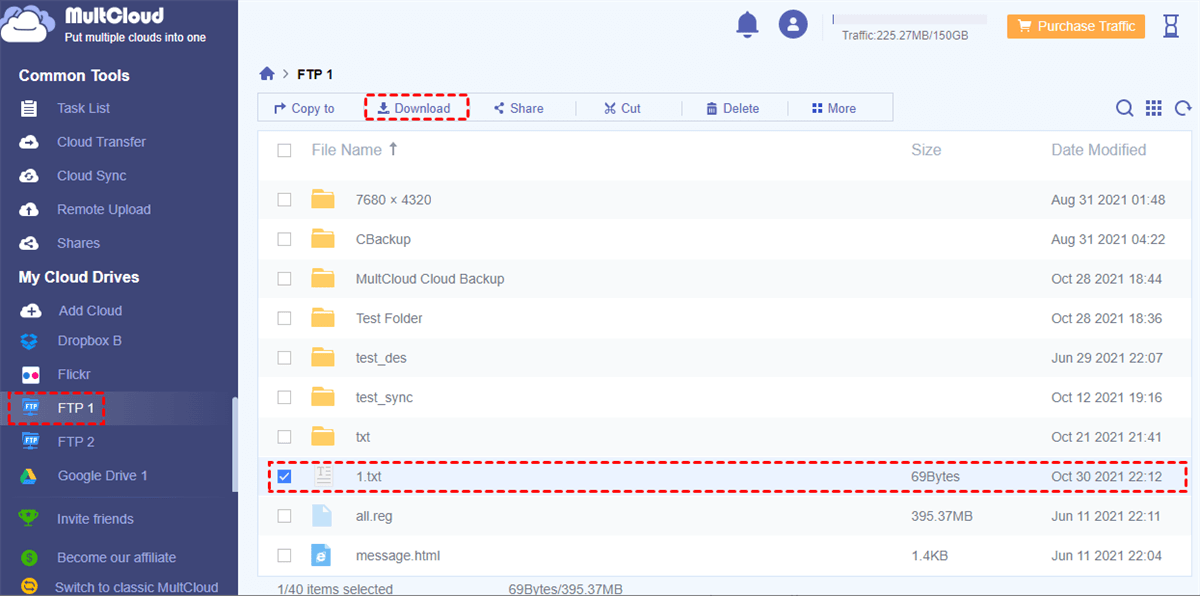The image size is (1200, 596).
Task: Check the Test Folder row checkbox
Action: [284, 318]
